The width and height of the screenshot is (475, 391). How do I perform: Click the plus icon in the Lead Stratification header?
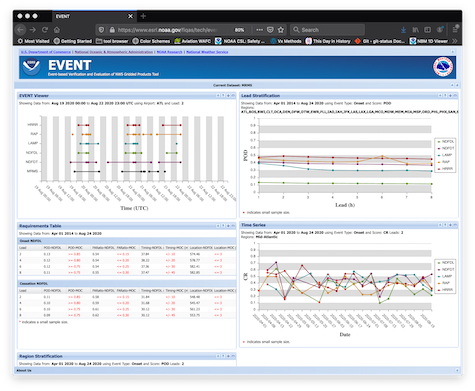point(450,96)
